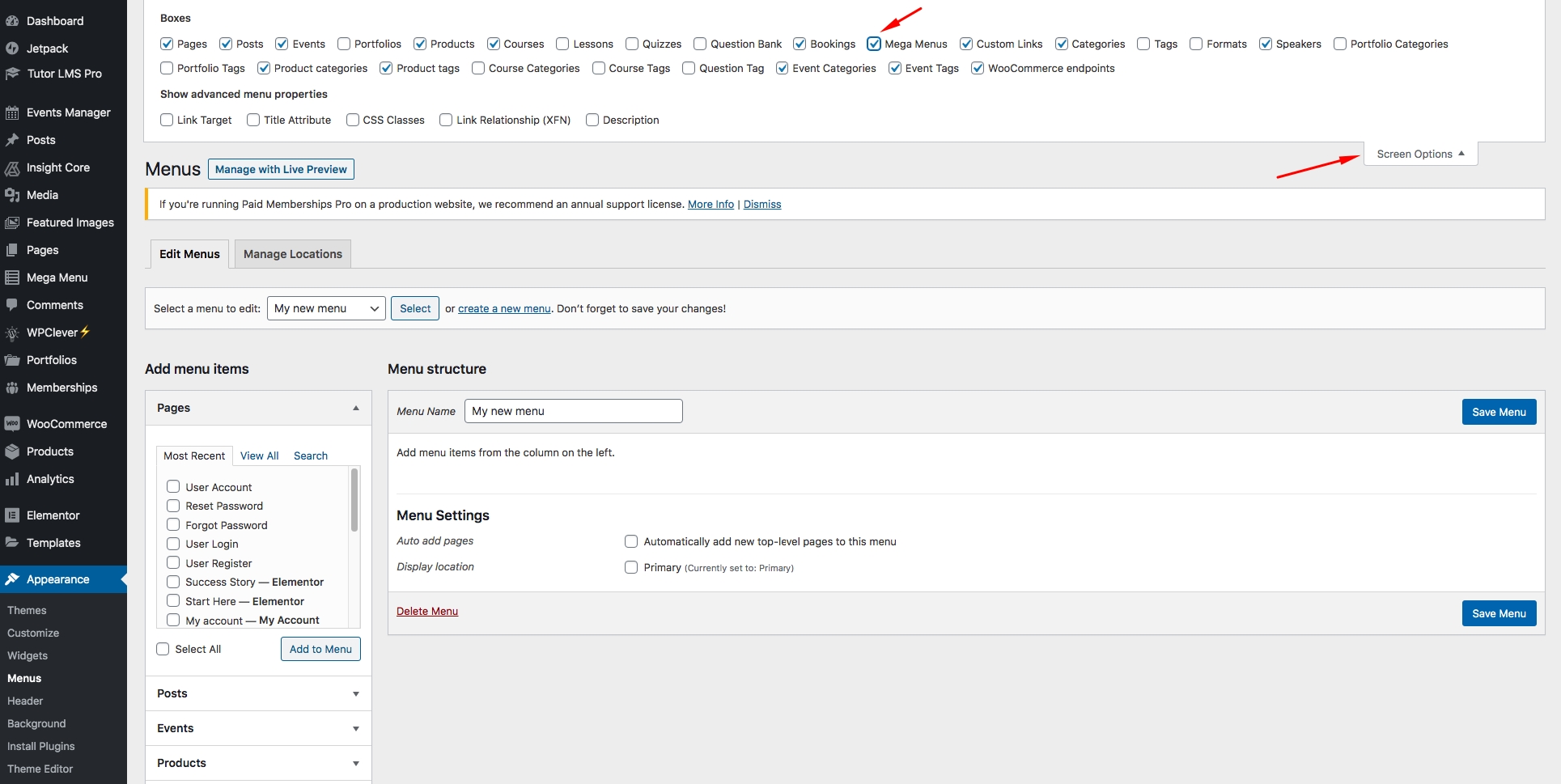Open the View All pages tab
The image size is (1561, 784).
click(259, 456)
